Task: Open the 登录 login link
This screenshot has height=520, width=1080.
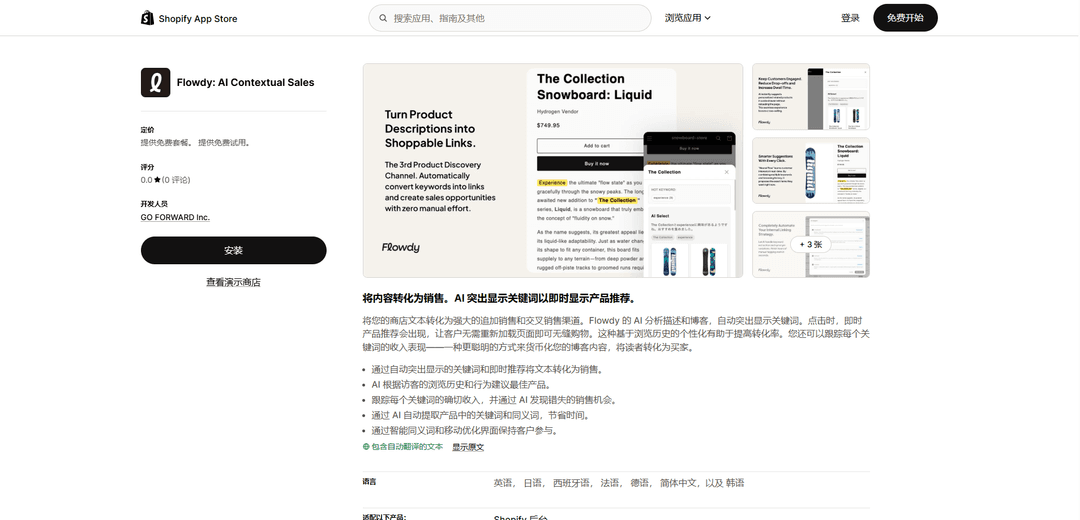Action: pyautogui.click(x=850, y=18)
